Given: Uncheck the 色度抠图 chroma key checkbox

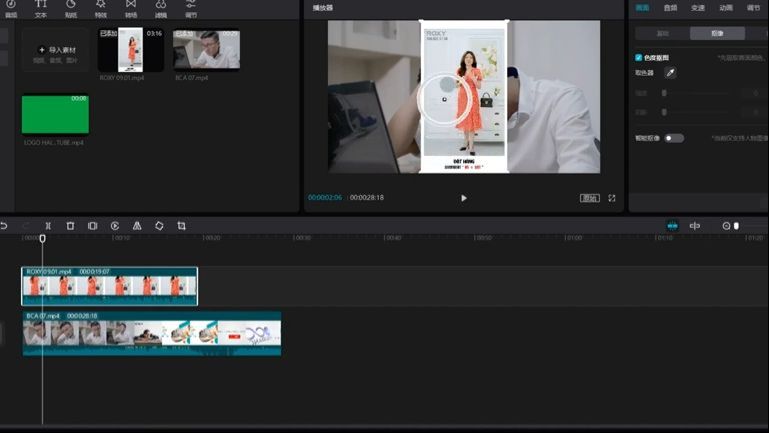Looking at the screenshot, I should coord(639,58).
